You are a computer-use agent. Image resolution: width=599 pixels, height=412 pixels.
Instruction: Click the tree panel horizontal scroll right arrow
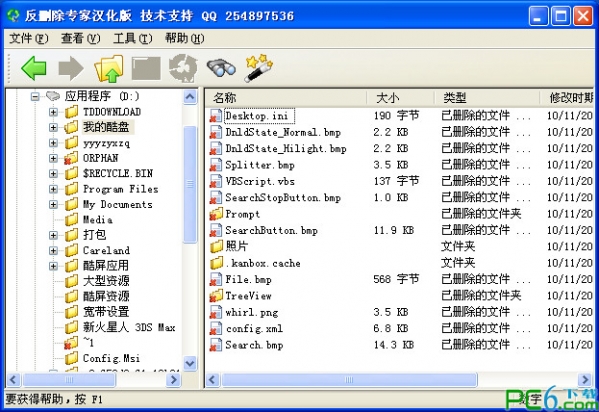(x=173, y=380)
